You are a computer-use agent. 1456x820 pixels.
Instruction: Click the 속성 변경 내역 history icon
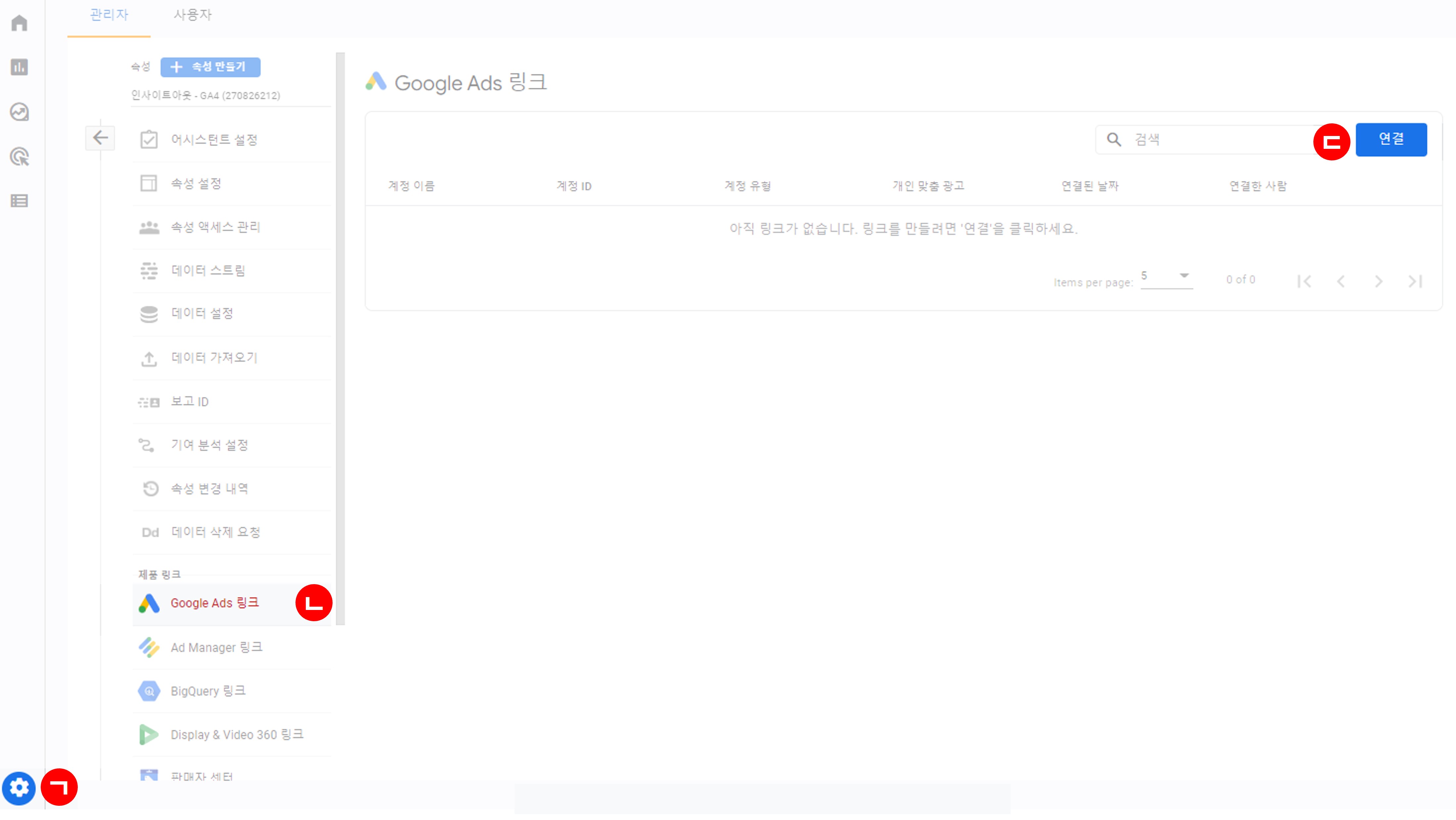click(x=150, y=489)
